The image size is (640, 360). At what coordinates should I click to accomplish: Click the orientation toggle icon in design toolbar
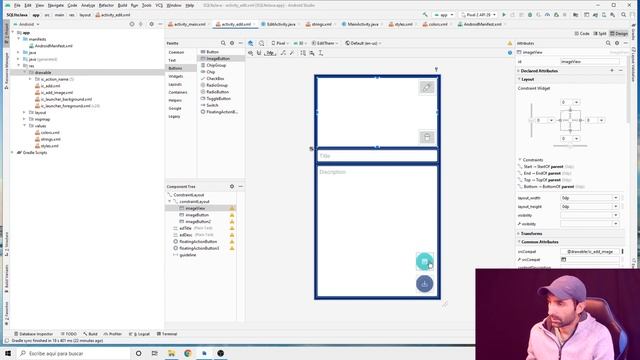tap(261, 43)
